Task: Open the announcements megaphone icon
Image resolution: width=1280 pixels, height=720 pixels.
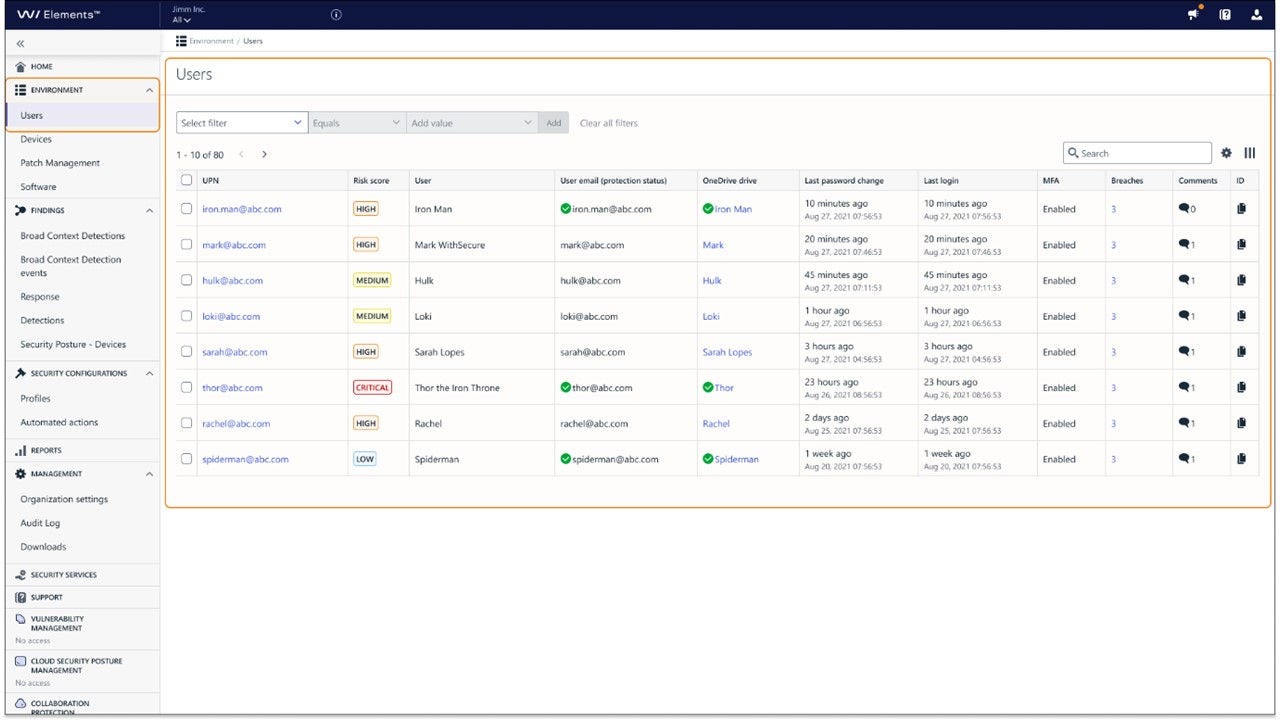Action: tap(1194, 15)
